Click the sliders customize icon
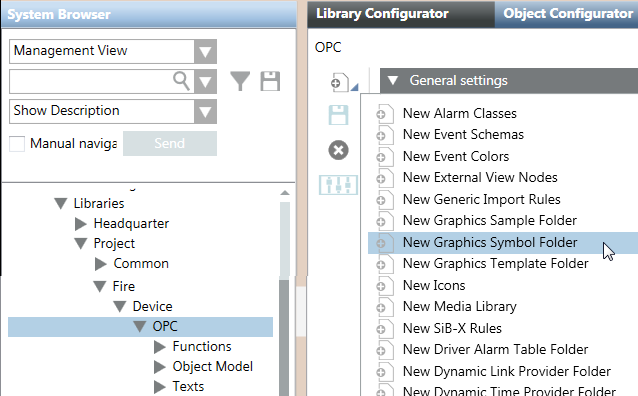The height and width of the screenshot is (396, 638). [x=339, y=185]
